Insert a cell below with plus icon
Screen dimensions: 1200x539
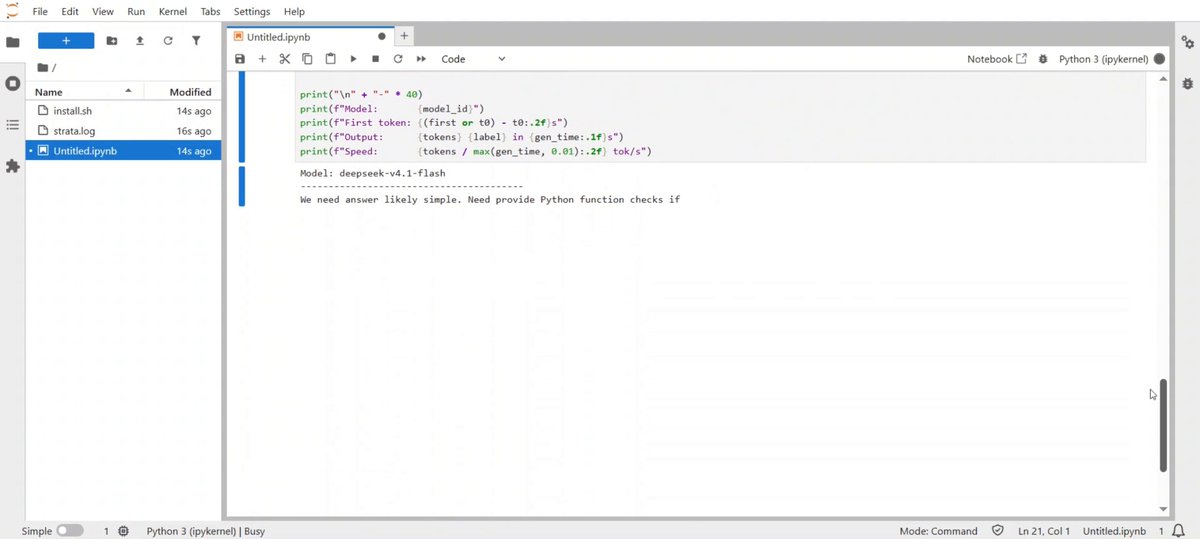pos(262,59)
